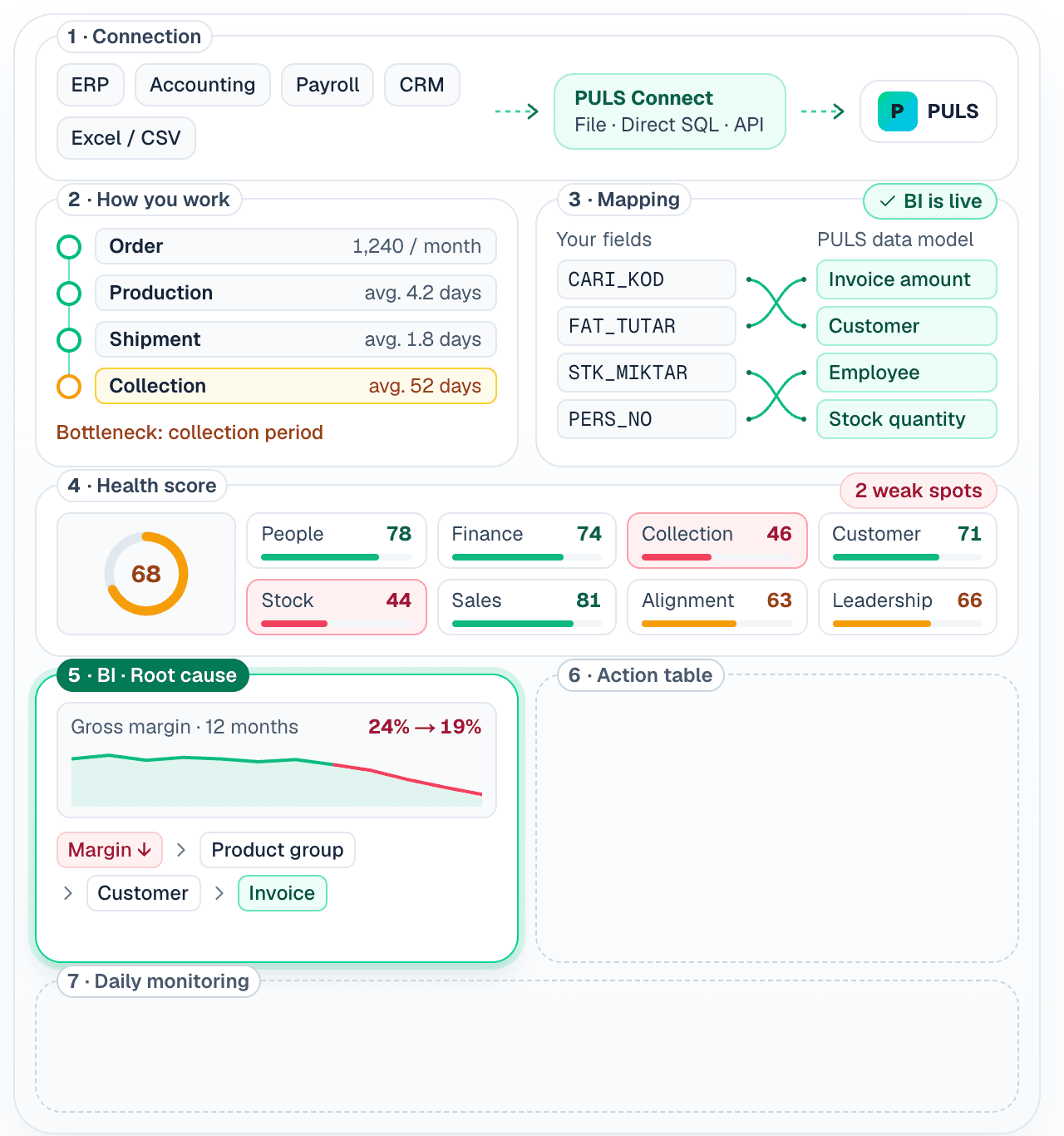Open the 7 · Daily monitoring section label
The height and width of the screenshot is (1136, 1064).
click(159, 981)
